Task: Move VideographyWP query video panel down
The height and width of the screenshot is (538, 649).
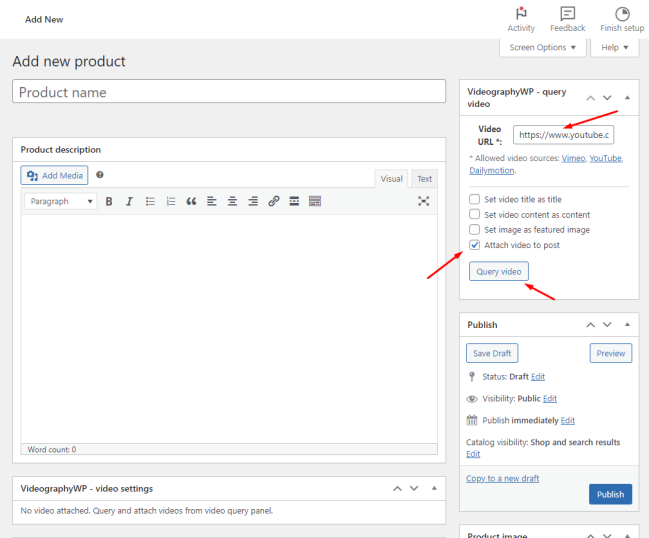Action: [607, 98]
